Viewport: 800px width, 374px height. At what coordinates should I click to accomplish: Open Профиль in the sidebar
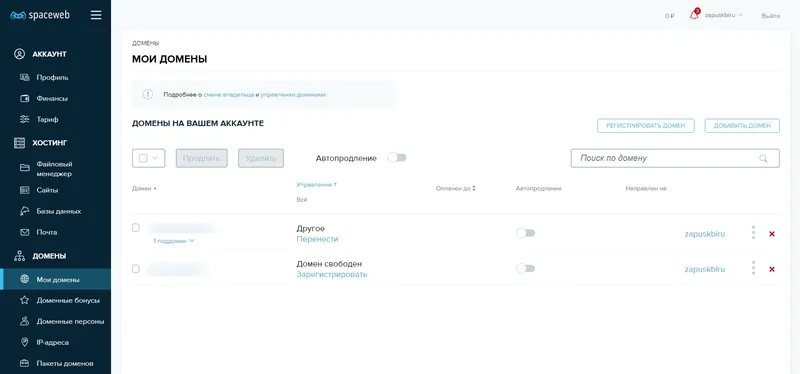pyautogui.click(x=52, y=78)
